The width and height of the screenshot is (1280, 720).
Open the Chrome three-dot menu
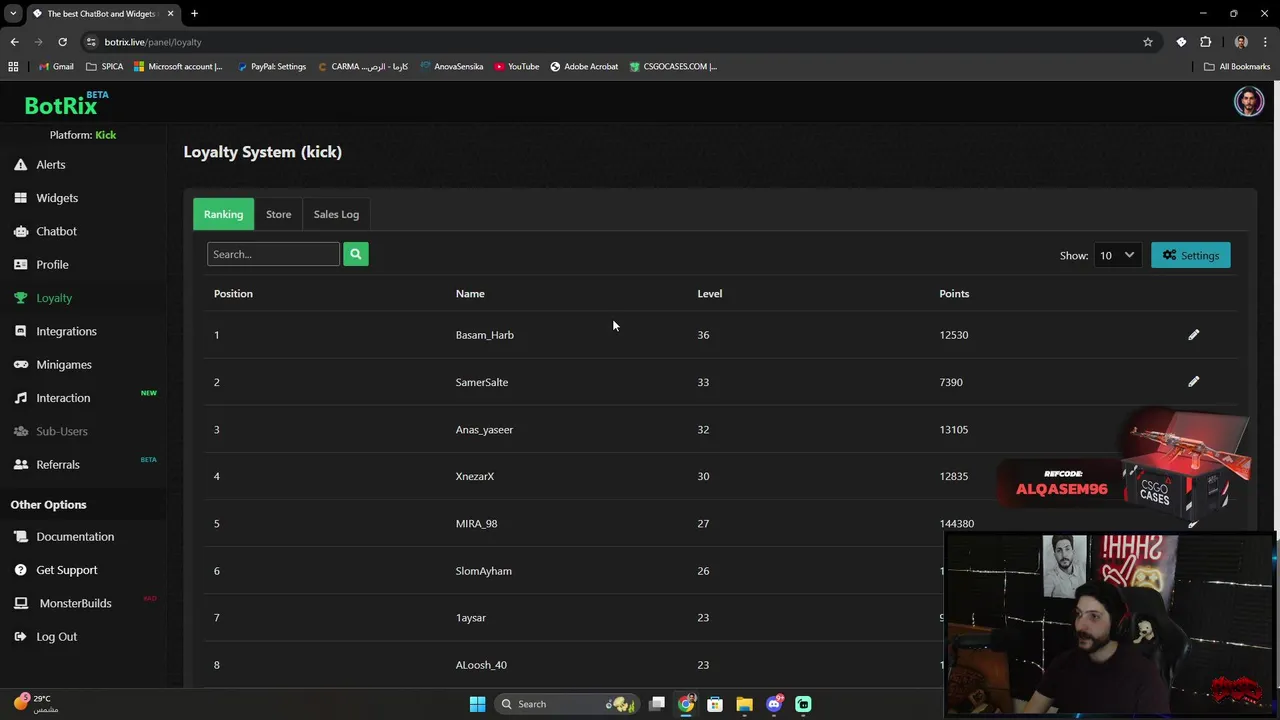(1266, 42)
